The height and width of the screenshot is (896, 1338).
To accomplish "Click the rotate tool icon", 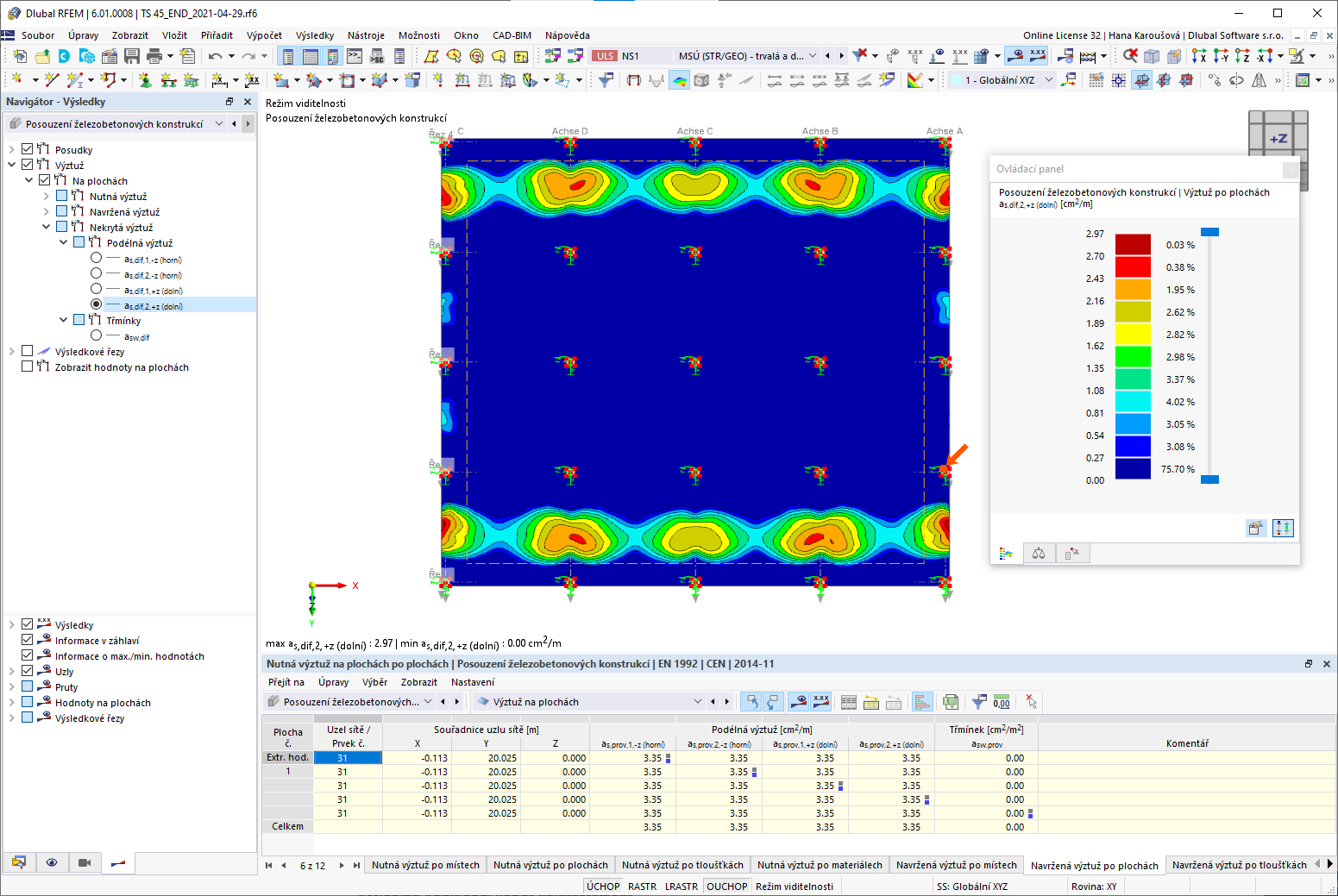I will (x=1237, y=80).
